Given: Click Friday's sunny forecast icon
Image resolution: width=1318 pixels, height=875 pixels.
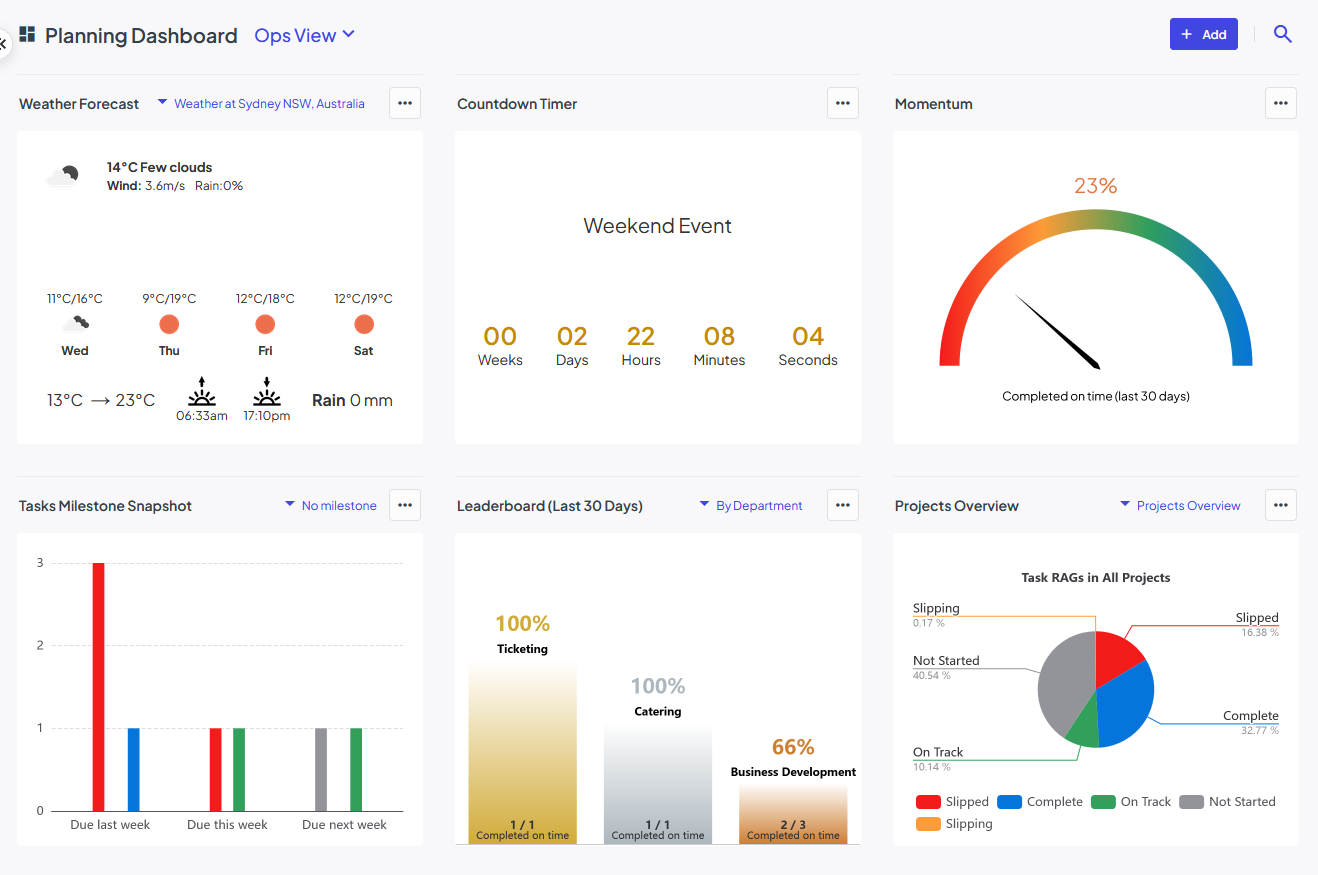Looking at the screenshot, I should pos(265,324).
